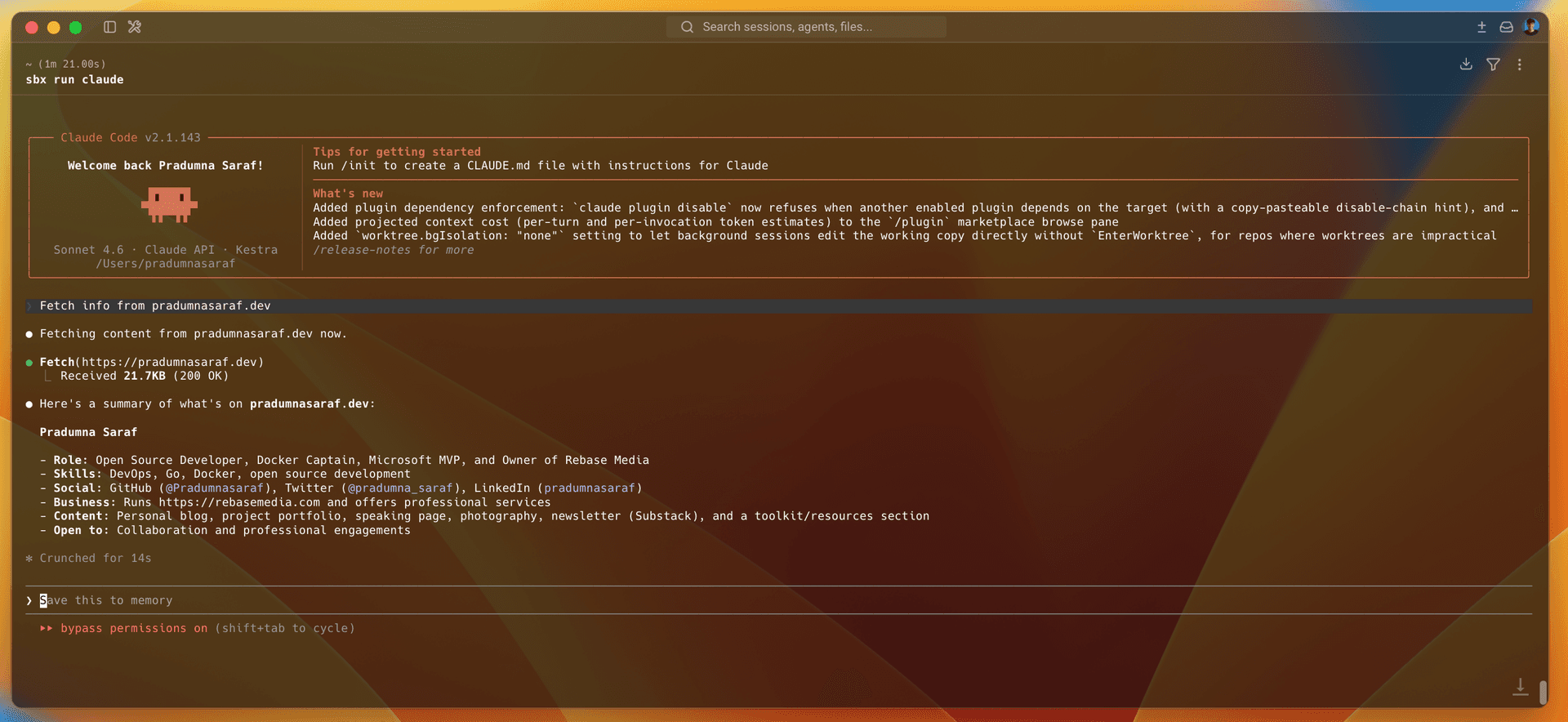Click 'Fetching content from pradumnasaraf.dev now.' message

(x=194, y=334)
